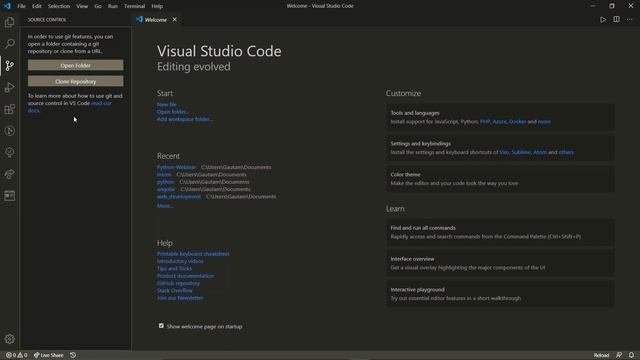Open Find and run all commands card

click(500, 232)
